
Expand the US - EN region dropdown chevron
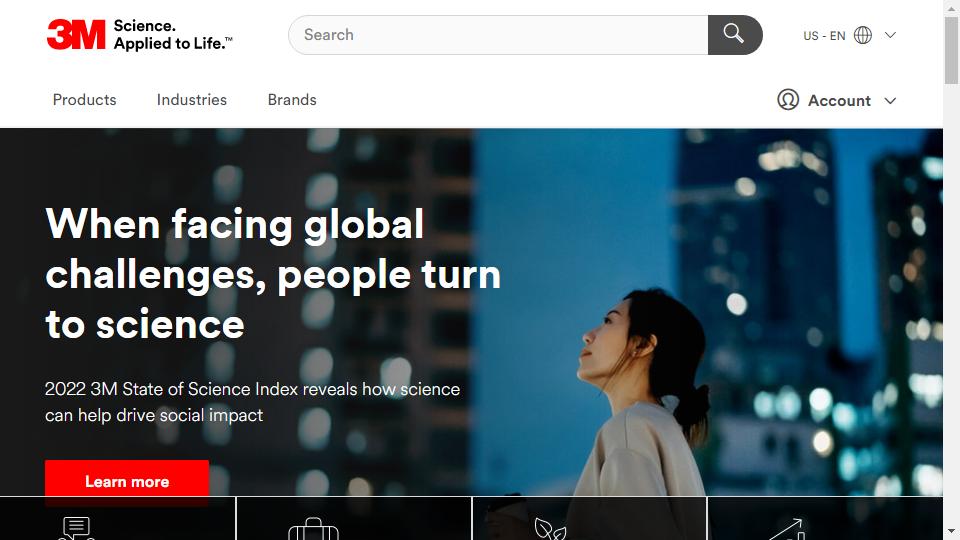point(890,36)
